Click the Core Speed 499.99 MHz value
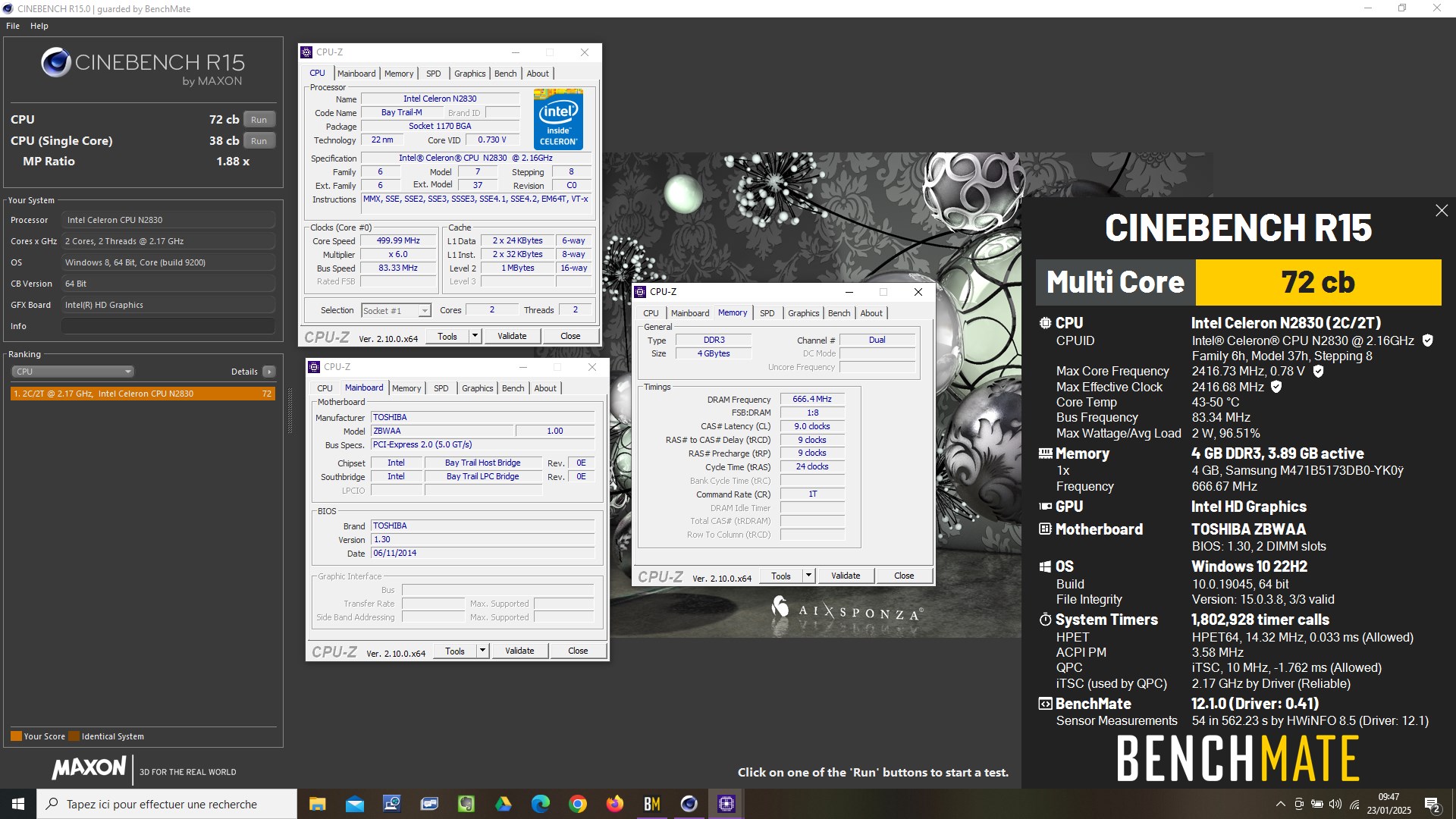This screenshot has height=819, width=1456. (398, 241)
